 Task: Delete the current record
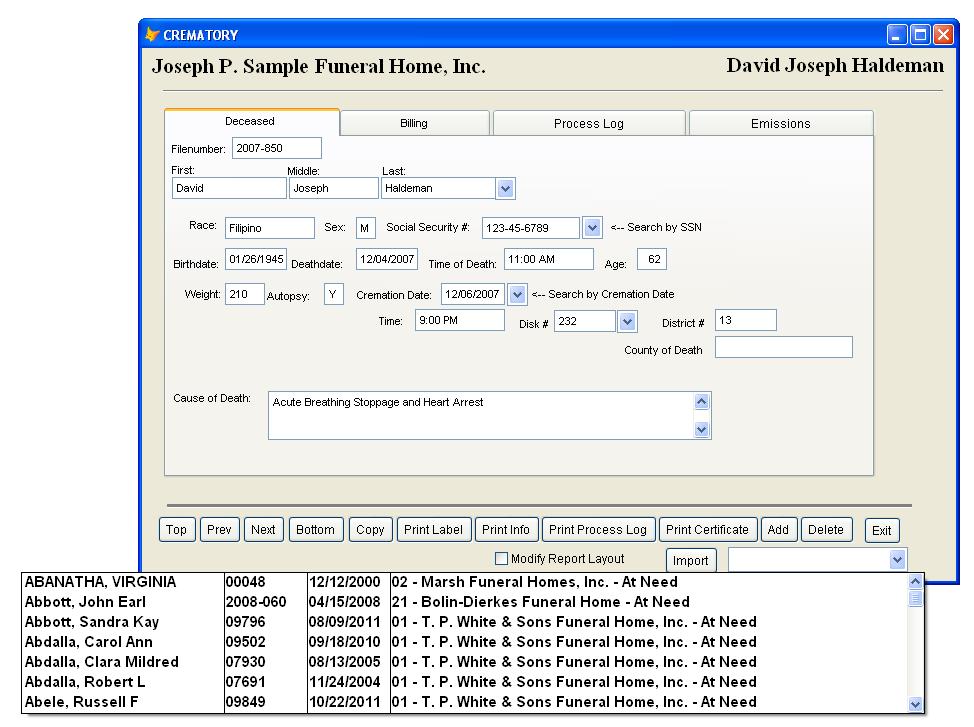[x=826, y=529]
